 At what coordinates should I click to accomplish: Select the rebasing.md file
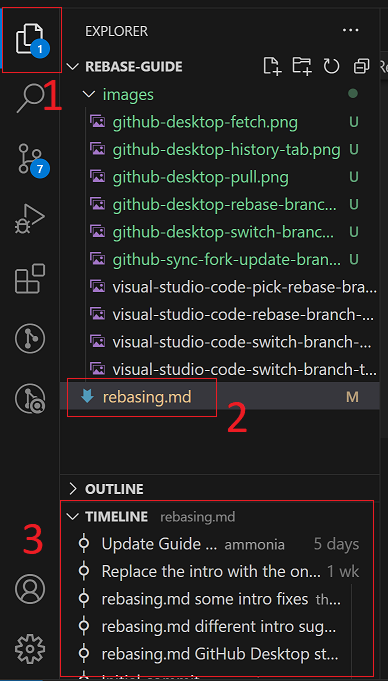220,397
